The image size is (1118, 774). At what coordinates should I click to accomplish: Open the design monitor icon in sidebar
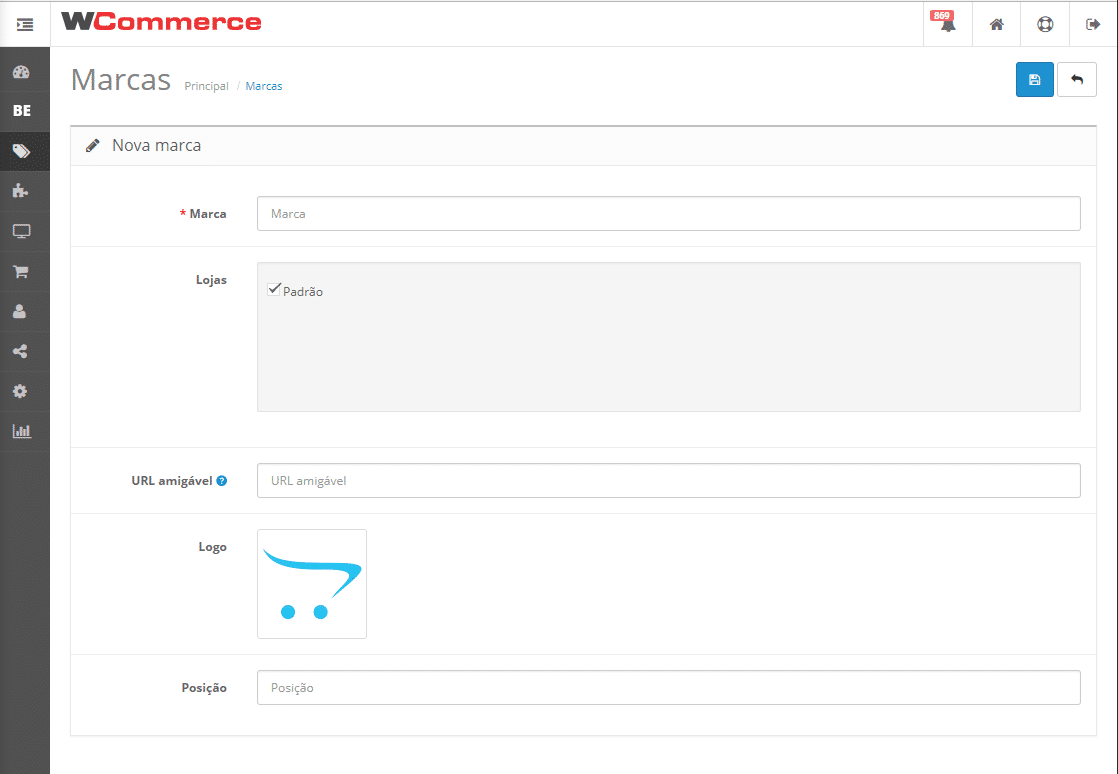click(21, 231)
